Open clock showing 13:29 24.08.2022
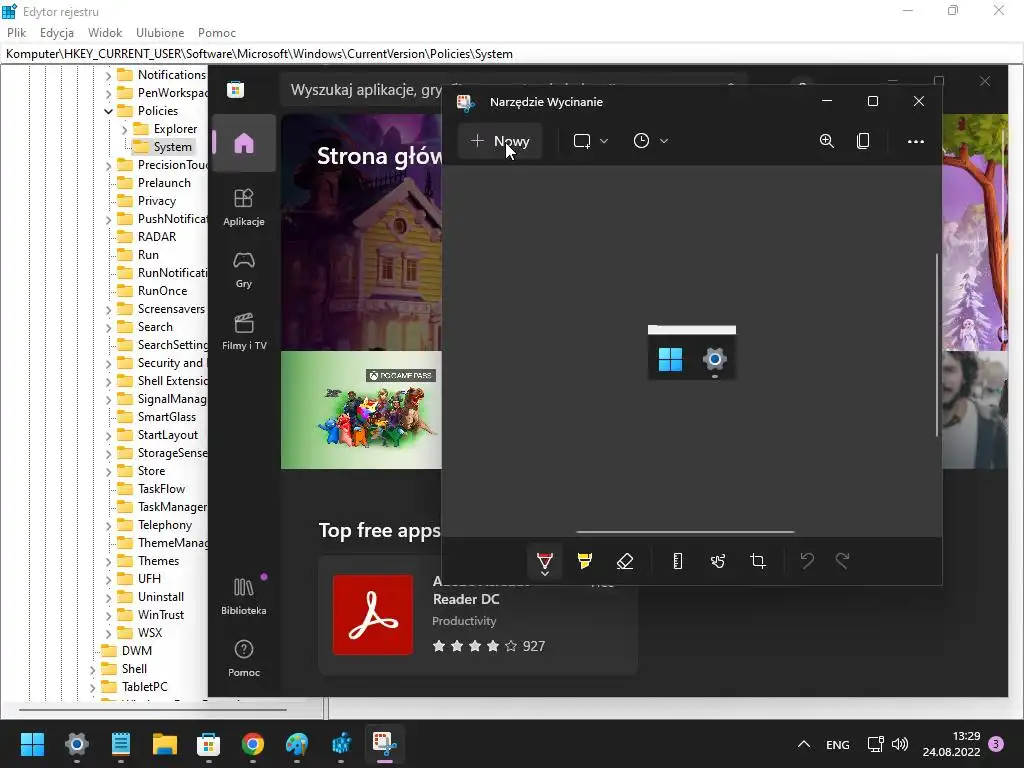 click(x=952, y=744)
